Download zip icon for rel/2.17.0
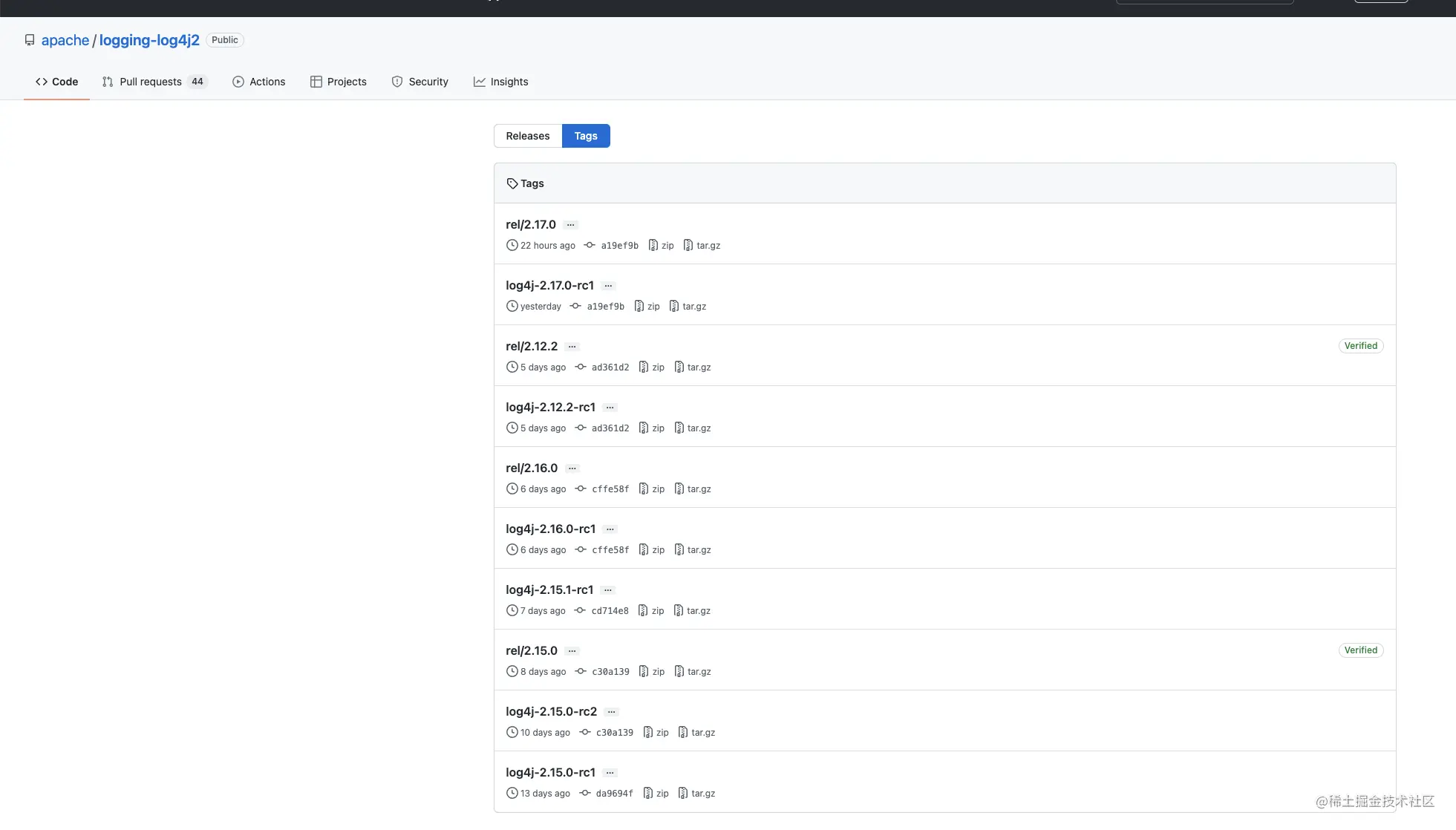Viewport: 1456px width, 830px height. (653, 245)
